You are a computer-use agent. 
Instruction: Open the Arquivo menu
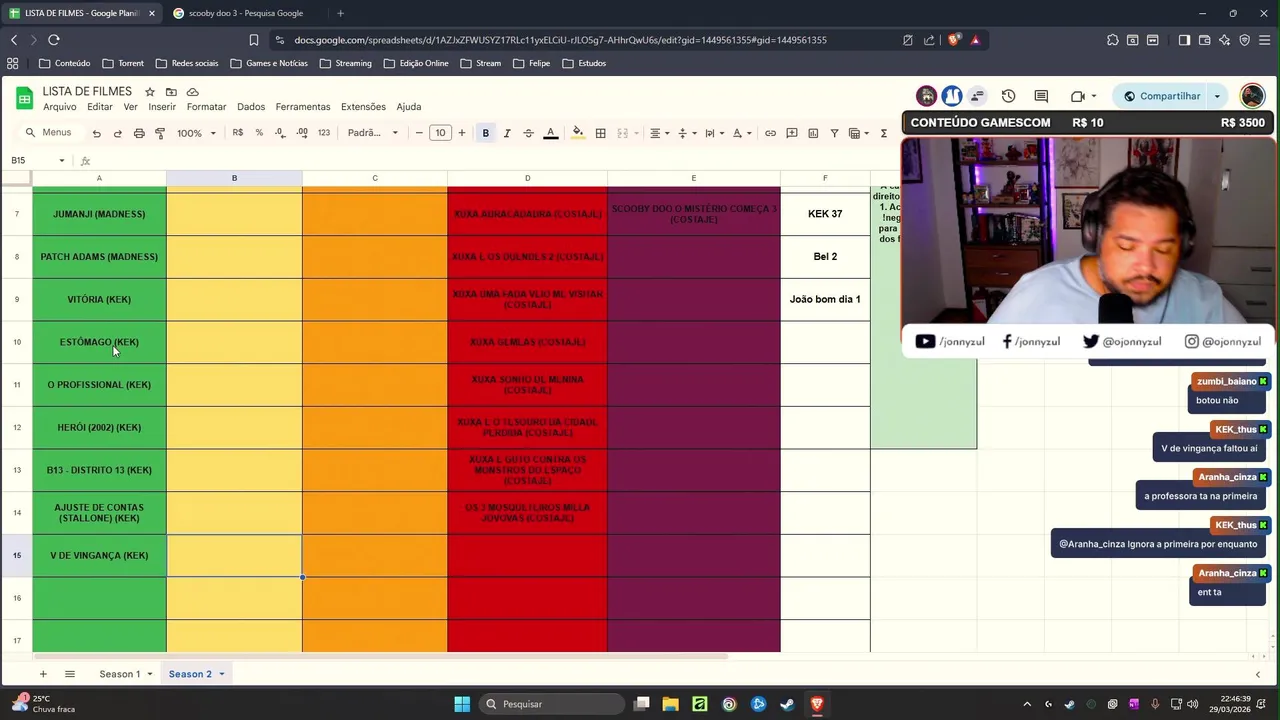pyautogui.click(x=59, y=107)
